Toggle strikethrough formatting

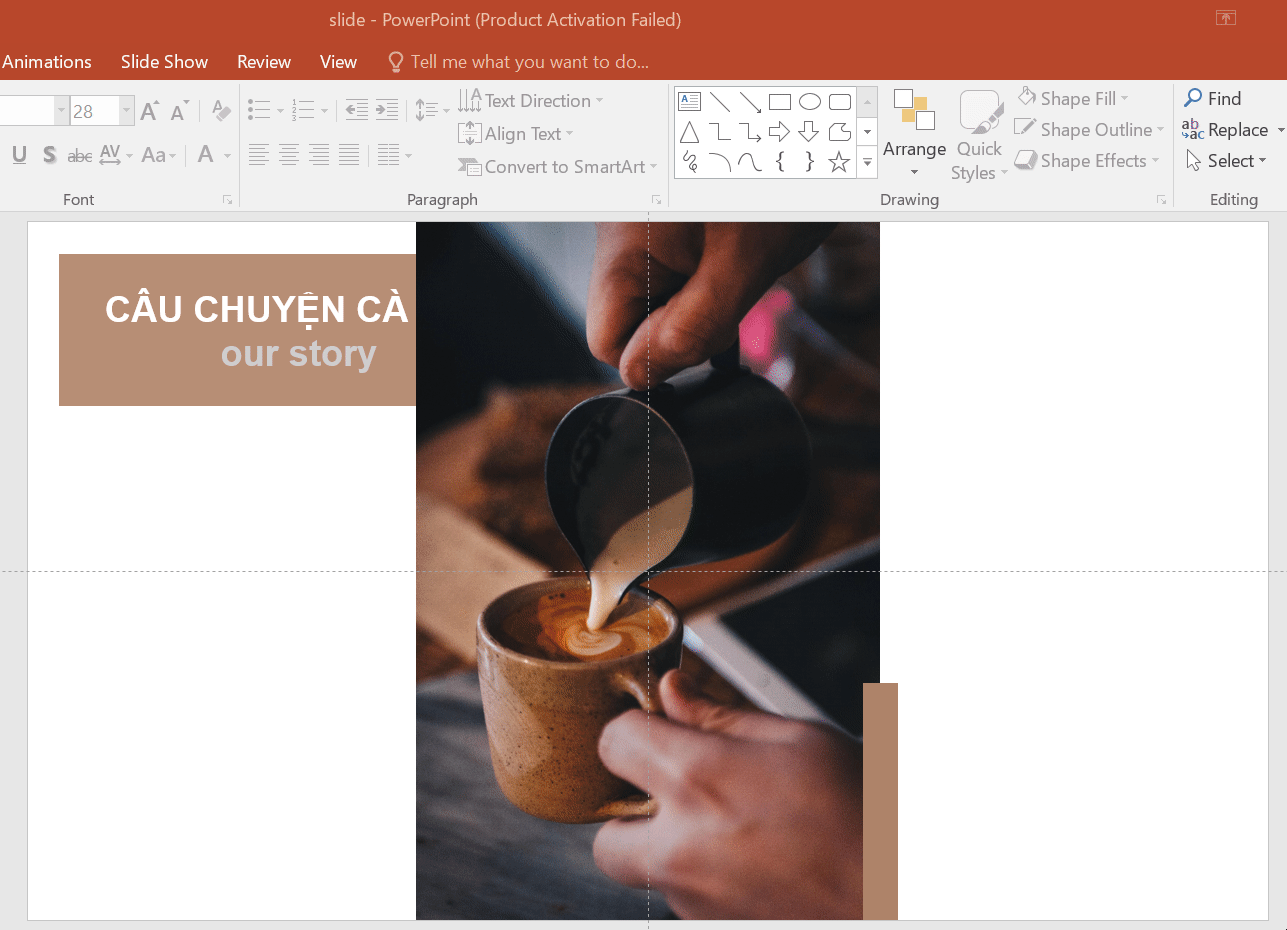click(x=79, y=155)
